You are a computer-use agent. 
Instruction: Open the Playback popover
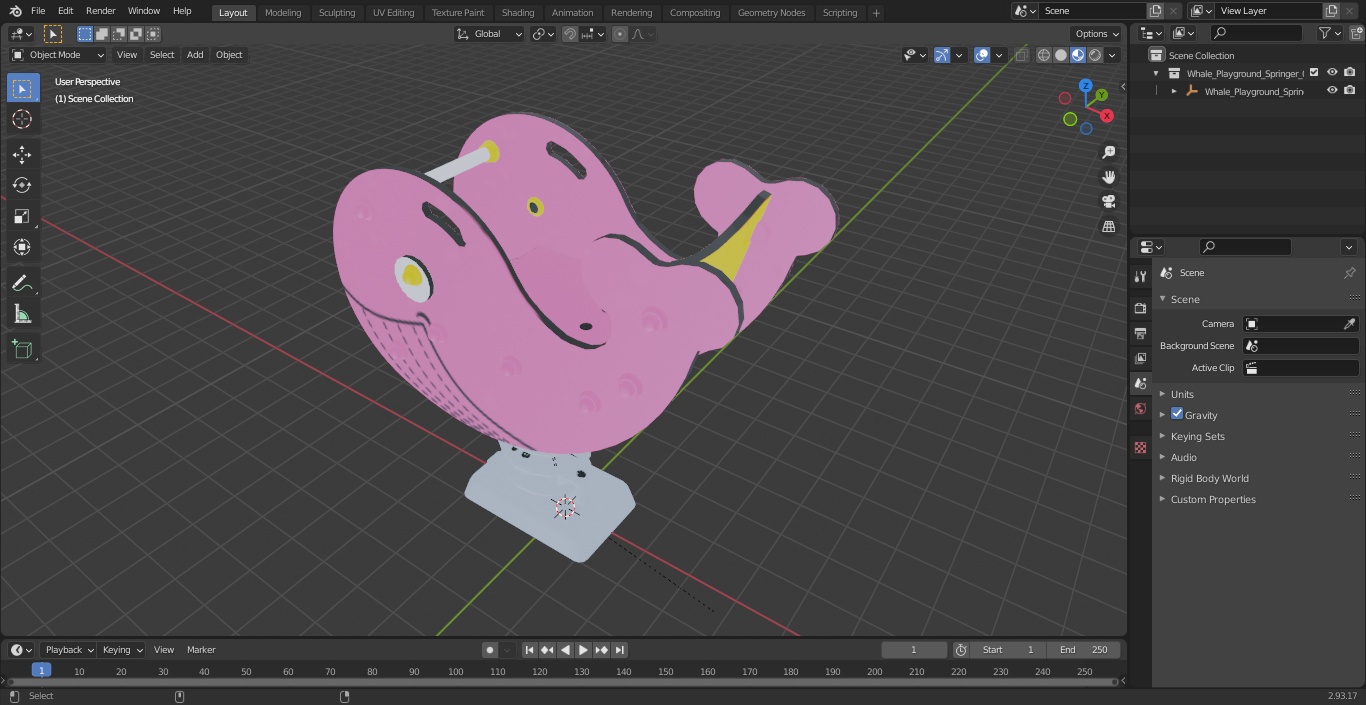click(x=69, y=650)
